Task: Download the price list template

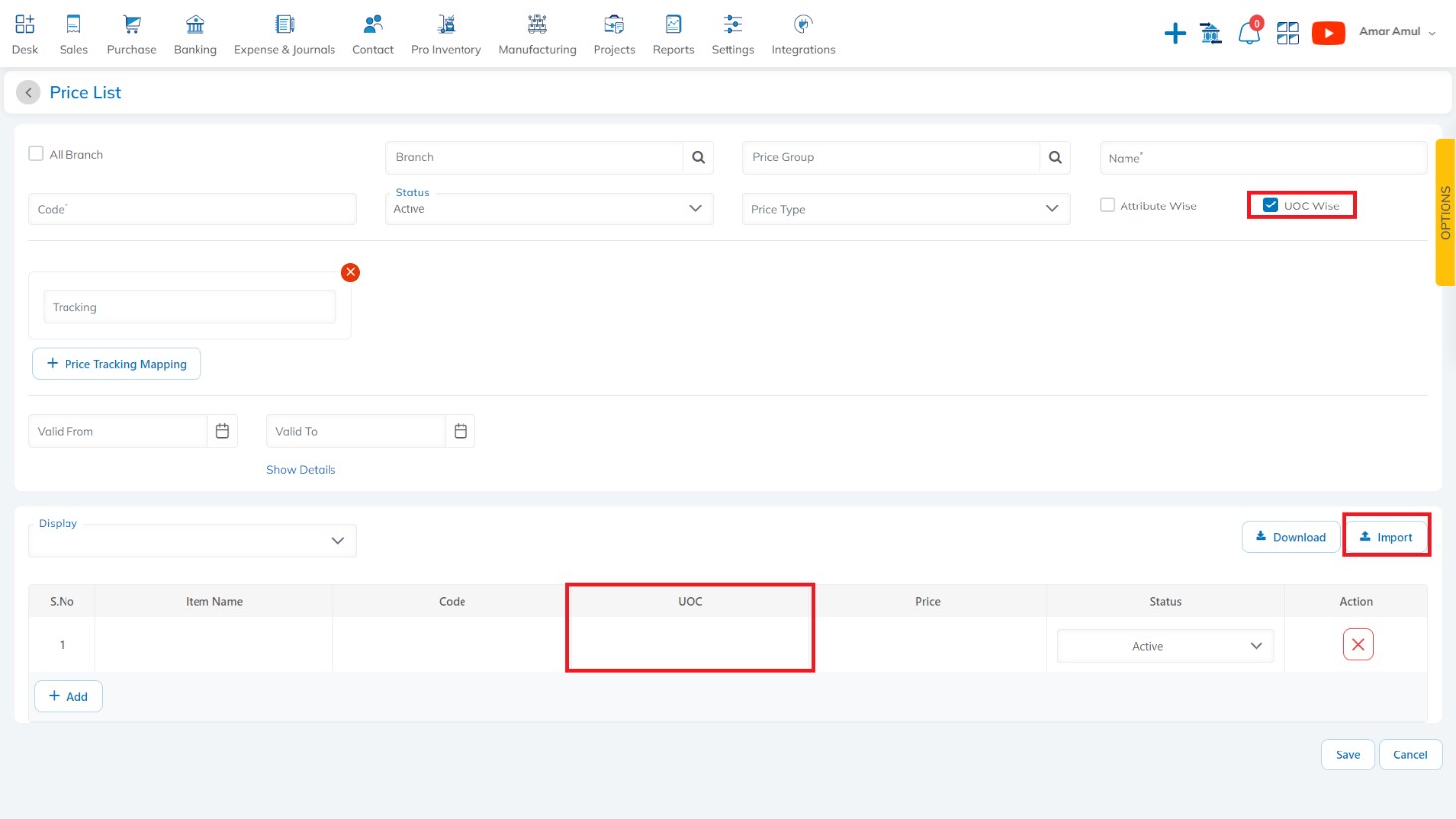Action: [1290, 537]
